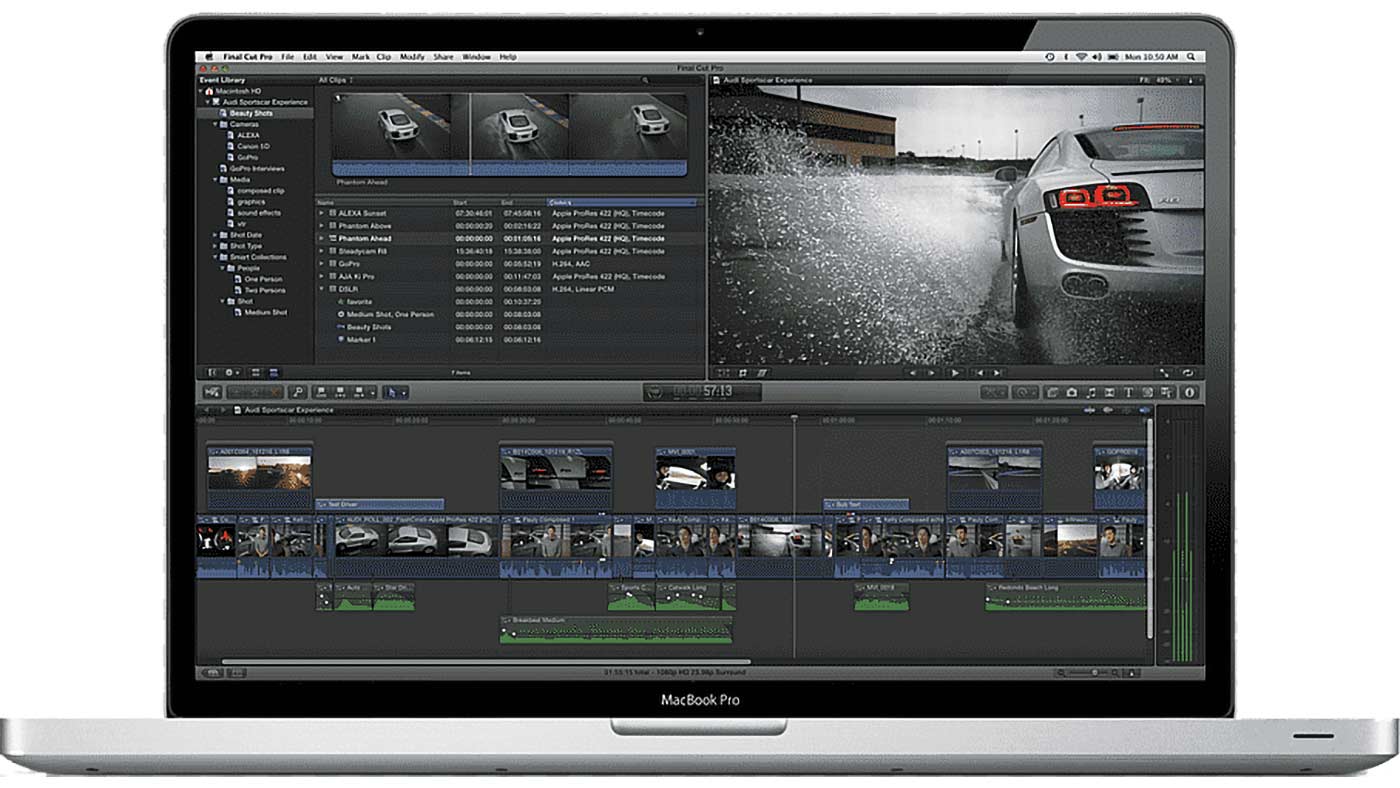
Task: Switch event browser to list view
Action: click(x=273, y=372)
